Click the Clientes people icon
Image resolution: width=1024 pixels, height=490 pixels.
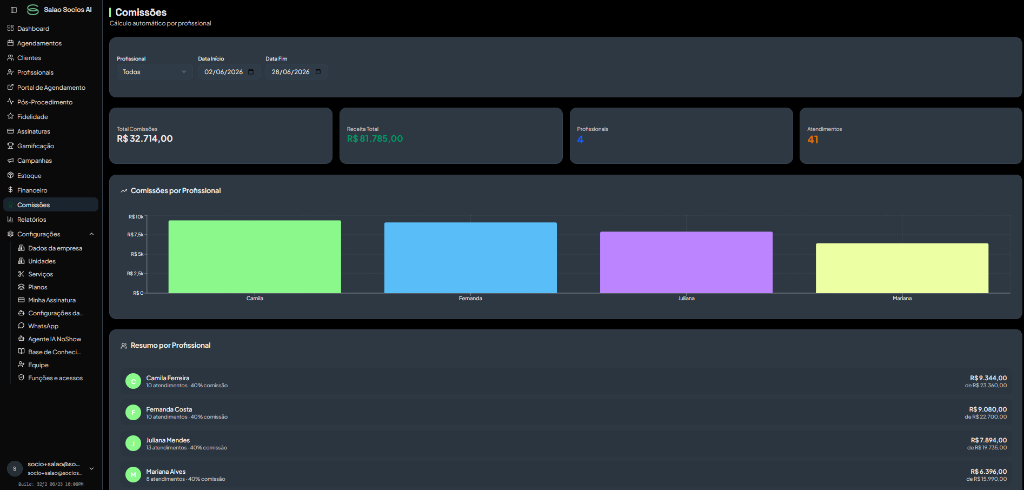coord(10,58)
